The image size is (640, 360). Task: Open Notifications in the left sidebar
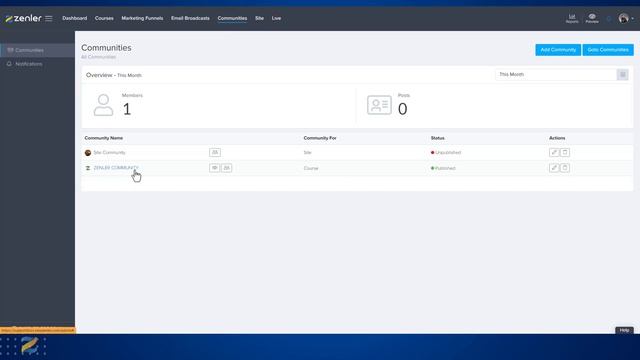[x=37, y=64]
